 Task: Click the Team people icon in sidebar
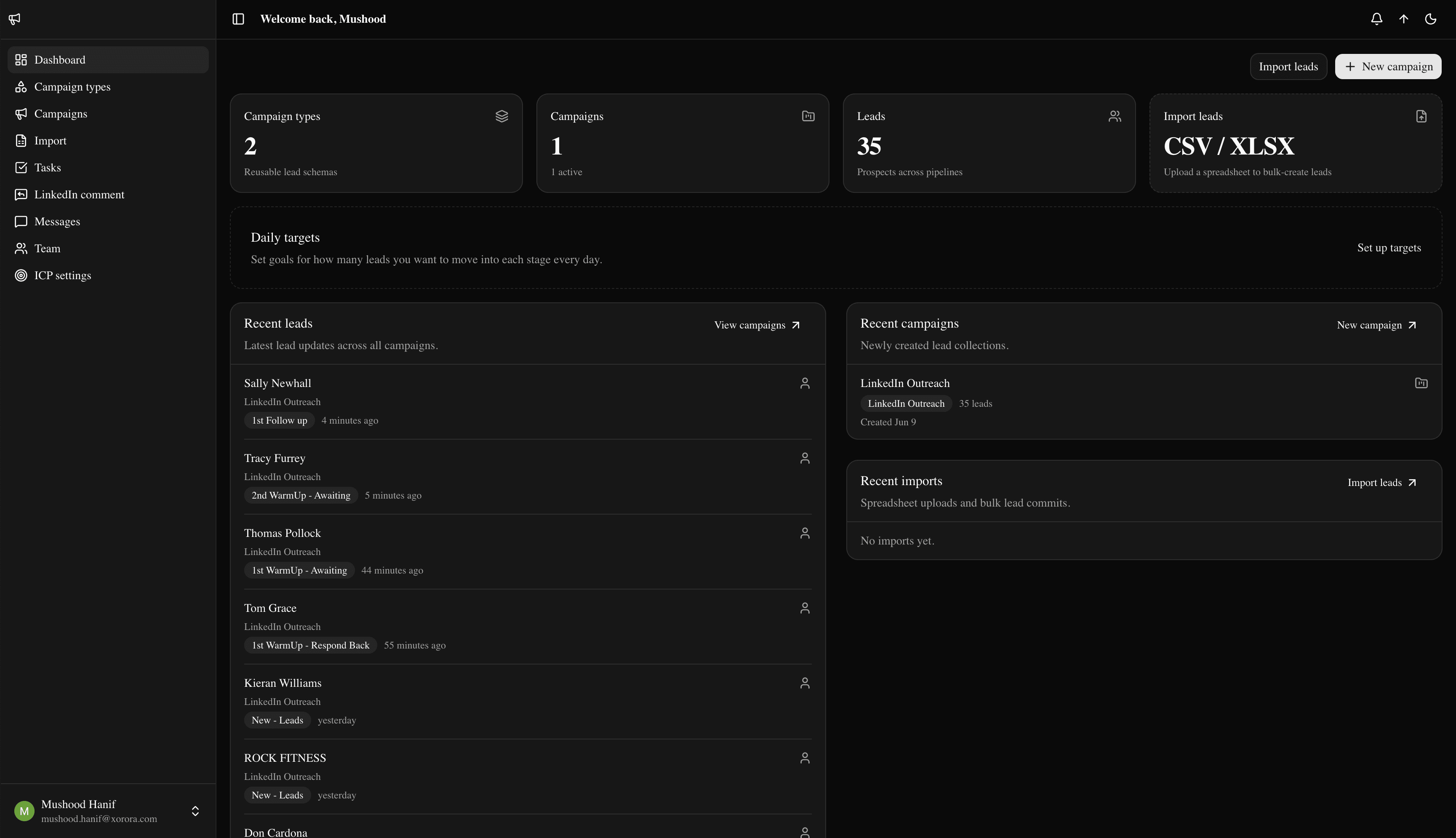click(21, 248)
